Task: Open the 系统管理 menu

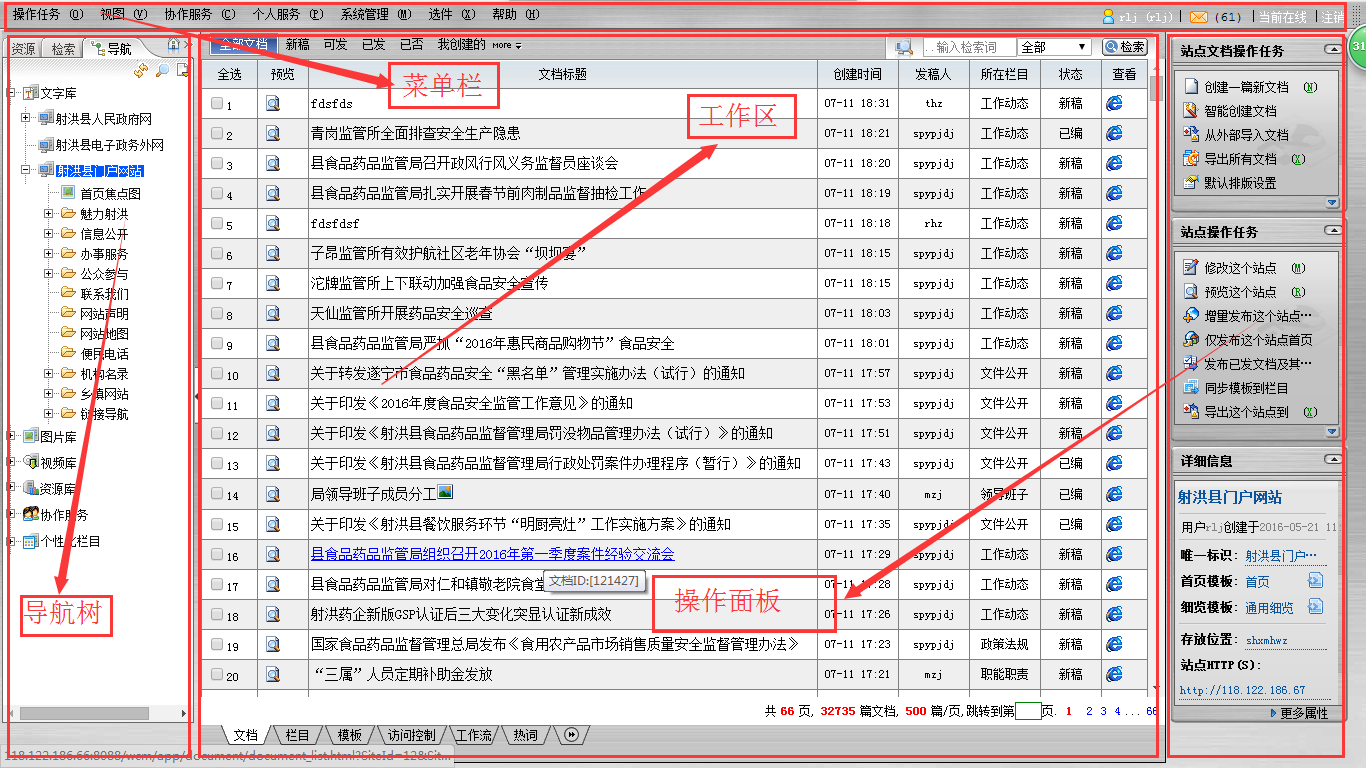Action: 375,15
